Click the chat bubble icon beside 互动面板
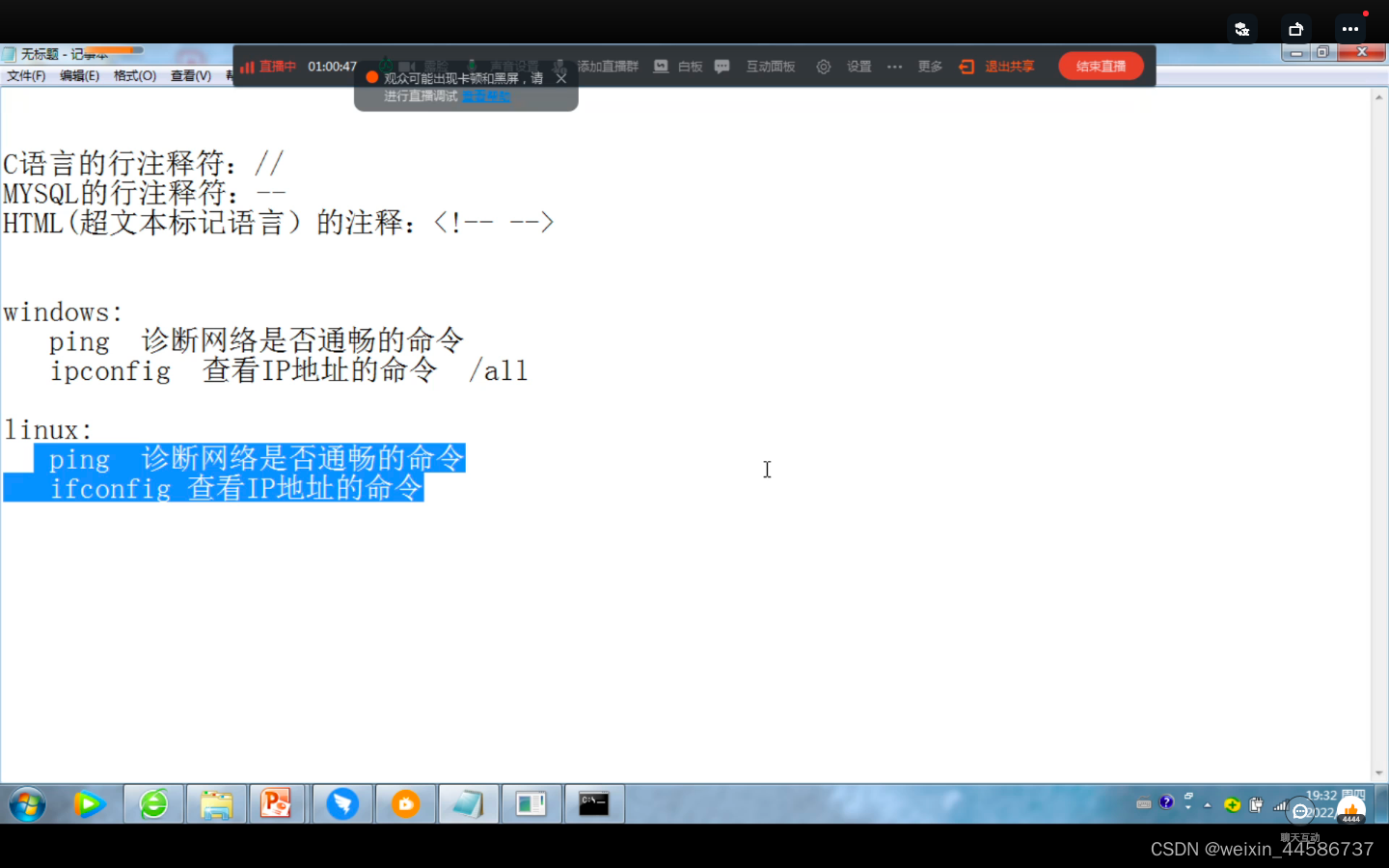1389x868 pixels. coord(722,67)
